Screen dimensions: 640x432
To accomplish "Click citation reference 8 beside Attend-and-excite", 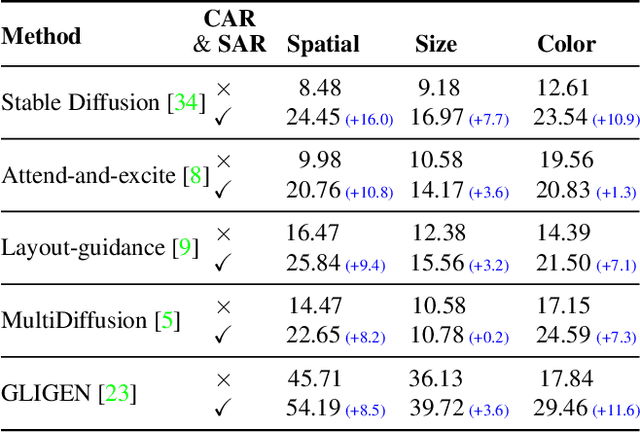I will click(193, 176).
